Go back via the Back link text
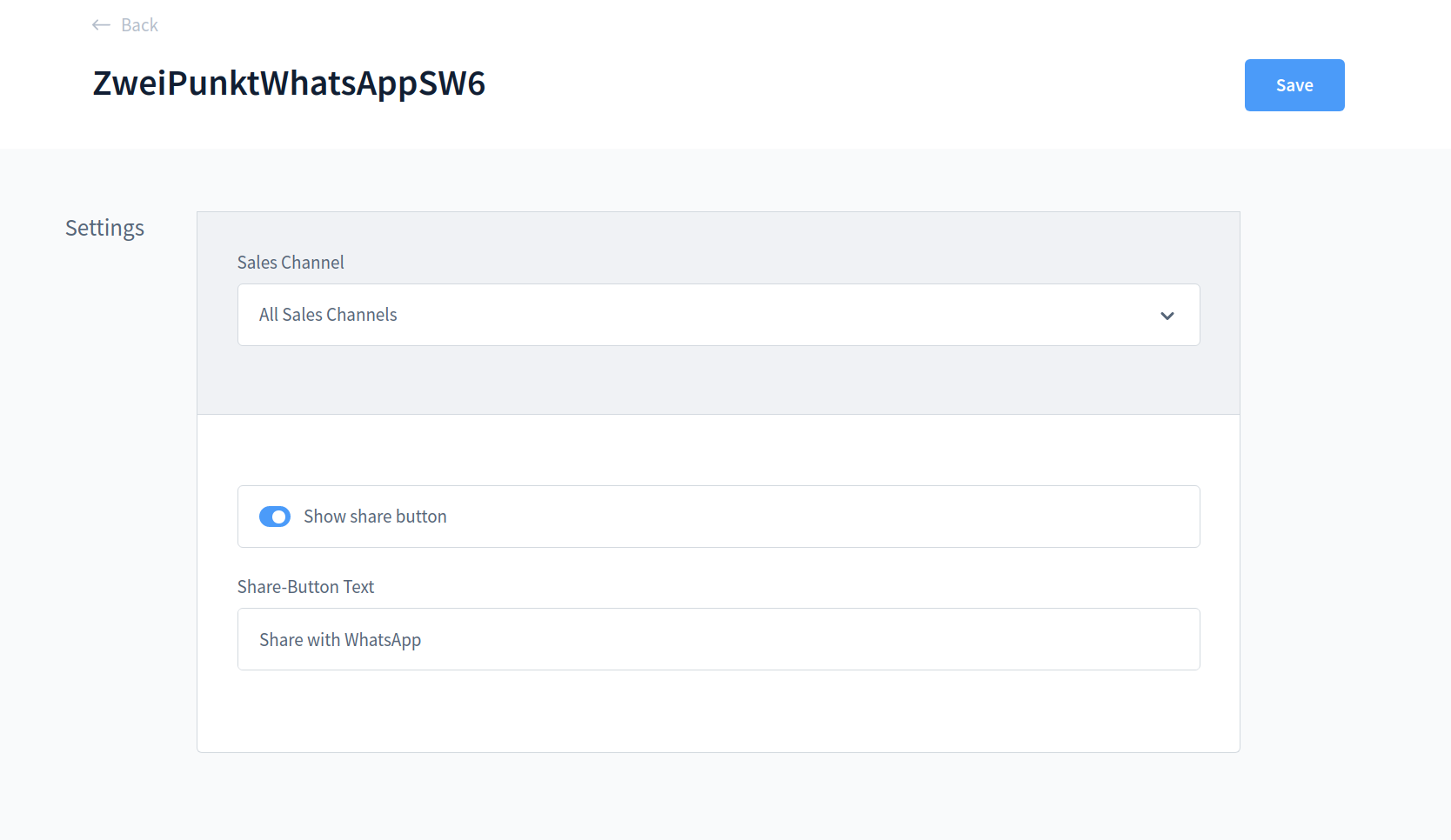 tap(139, 25)
